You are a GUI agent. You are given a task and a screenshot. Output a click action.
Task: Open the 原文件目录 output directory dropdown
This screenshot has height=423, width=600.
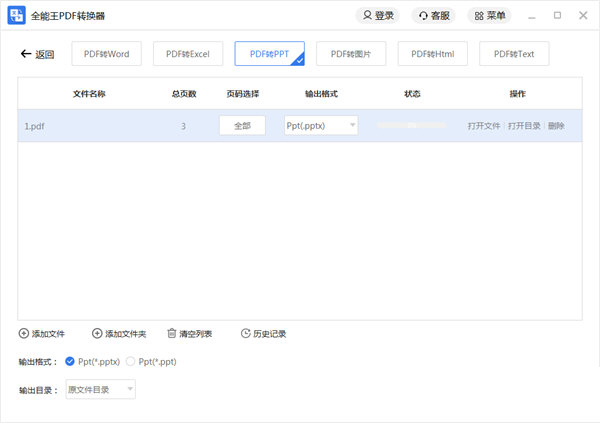coord(100,389)
